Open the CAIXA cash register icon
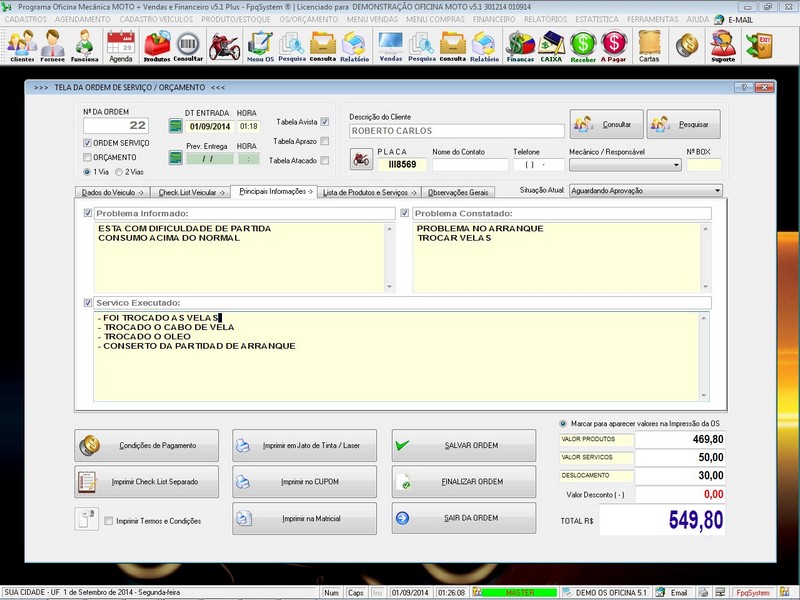The width and height of the screenshot is (800, 600). (x=551, y=45)
